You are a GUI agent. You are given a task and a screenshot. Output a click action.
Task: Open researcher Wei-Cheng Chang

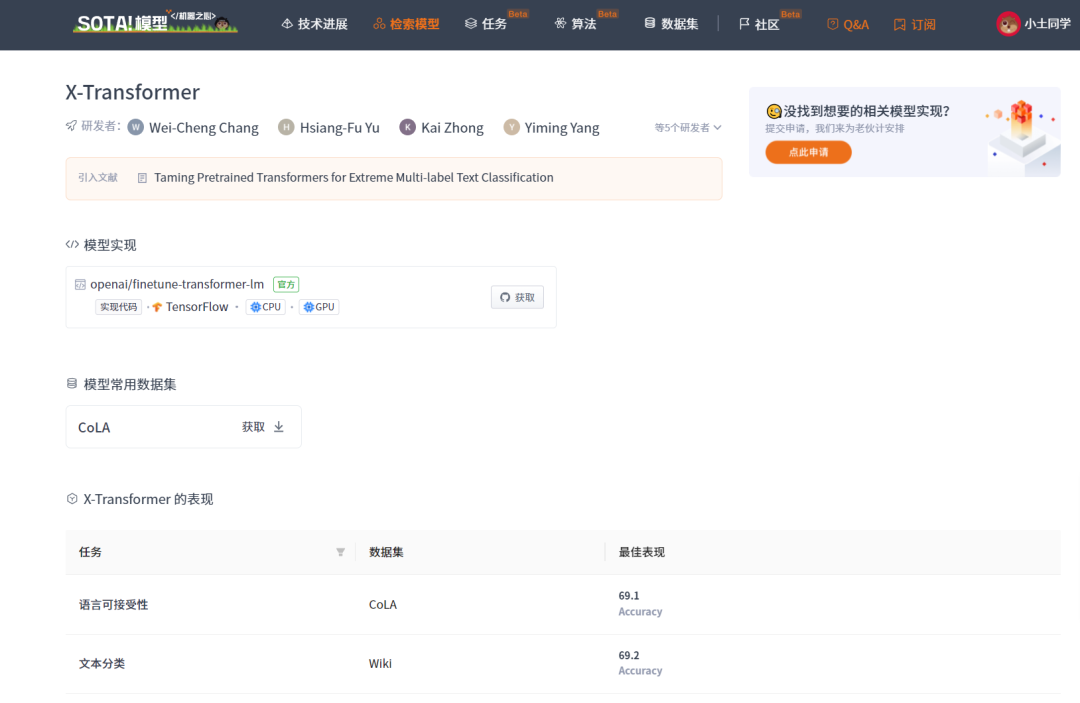(204, 128)
